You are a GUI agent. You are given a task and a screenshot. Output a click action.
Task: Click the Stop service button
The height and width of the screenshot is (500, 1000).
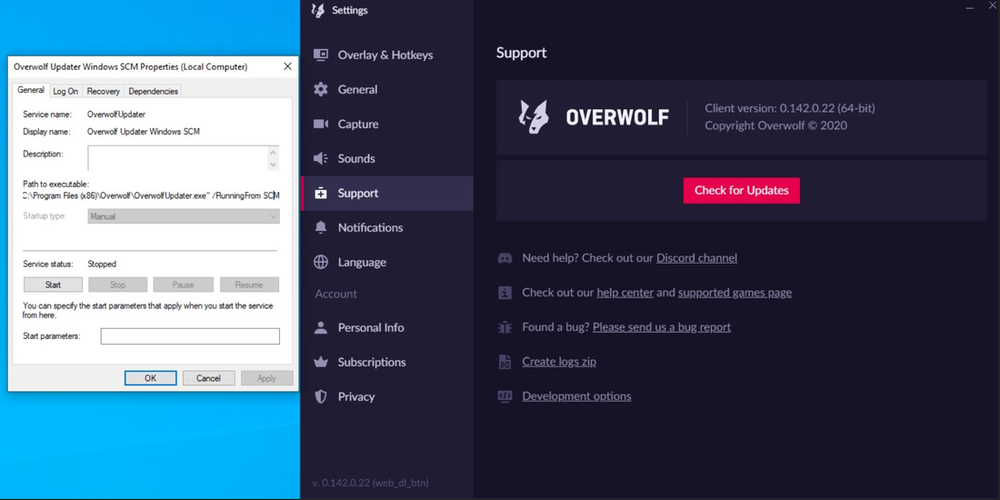(x=118, y=284)
